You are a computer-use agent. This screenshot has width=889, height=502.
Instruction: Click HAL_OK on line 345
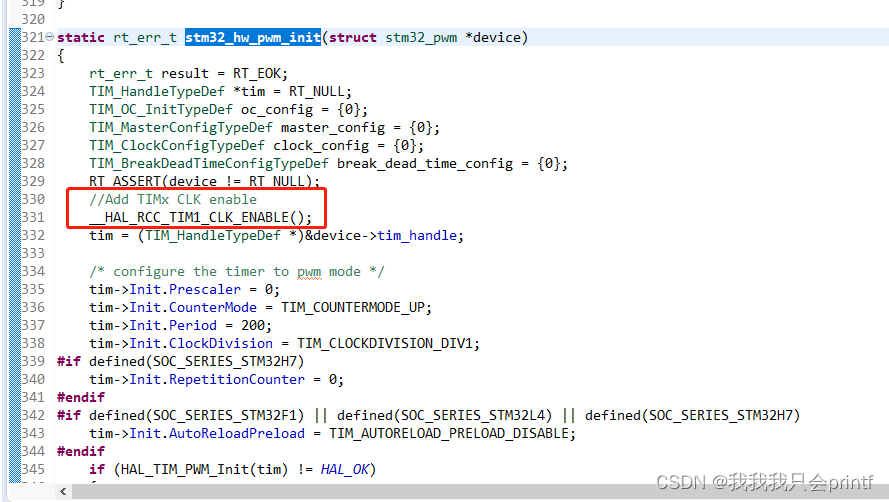(x=345, y=470)
